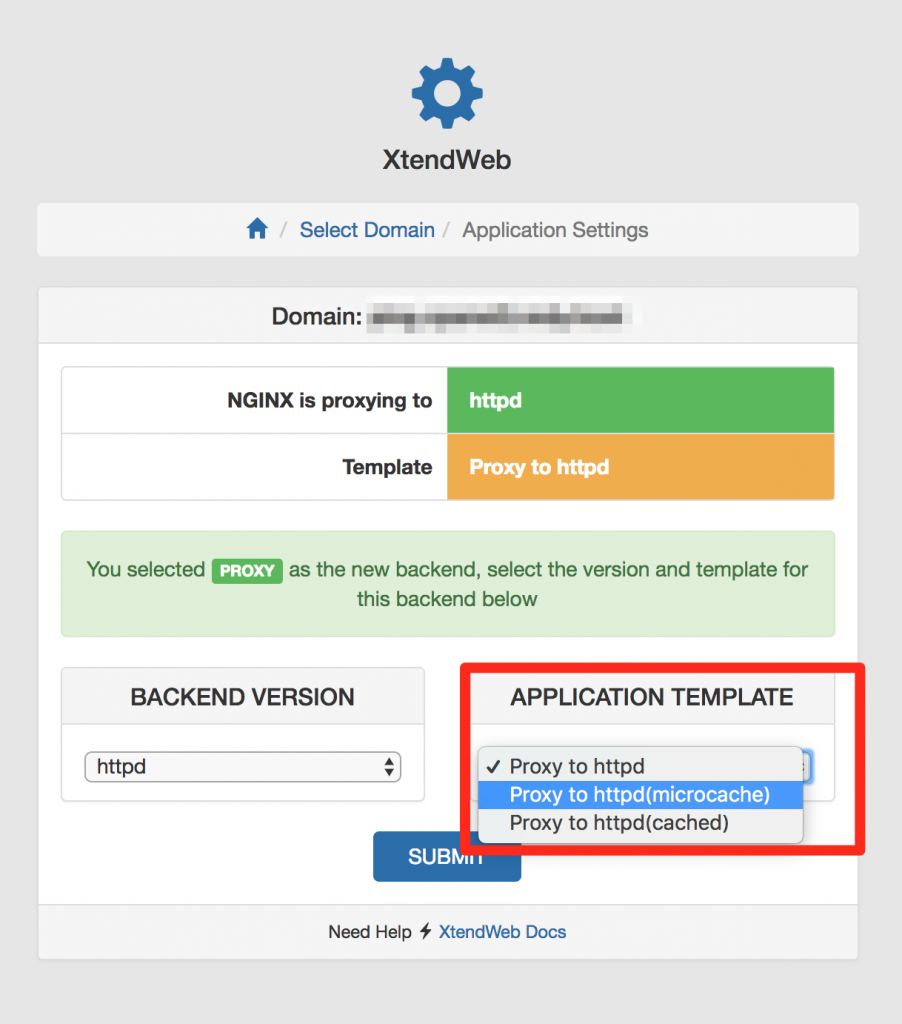
Task: Select Proxy to httpd(microcache) option
Action: (640, 795)
